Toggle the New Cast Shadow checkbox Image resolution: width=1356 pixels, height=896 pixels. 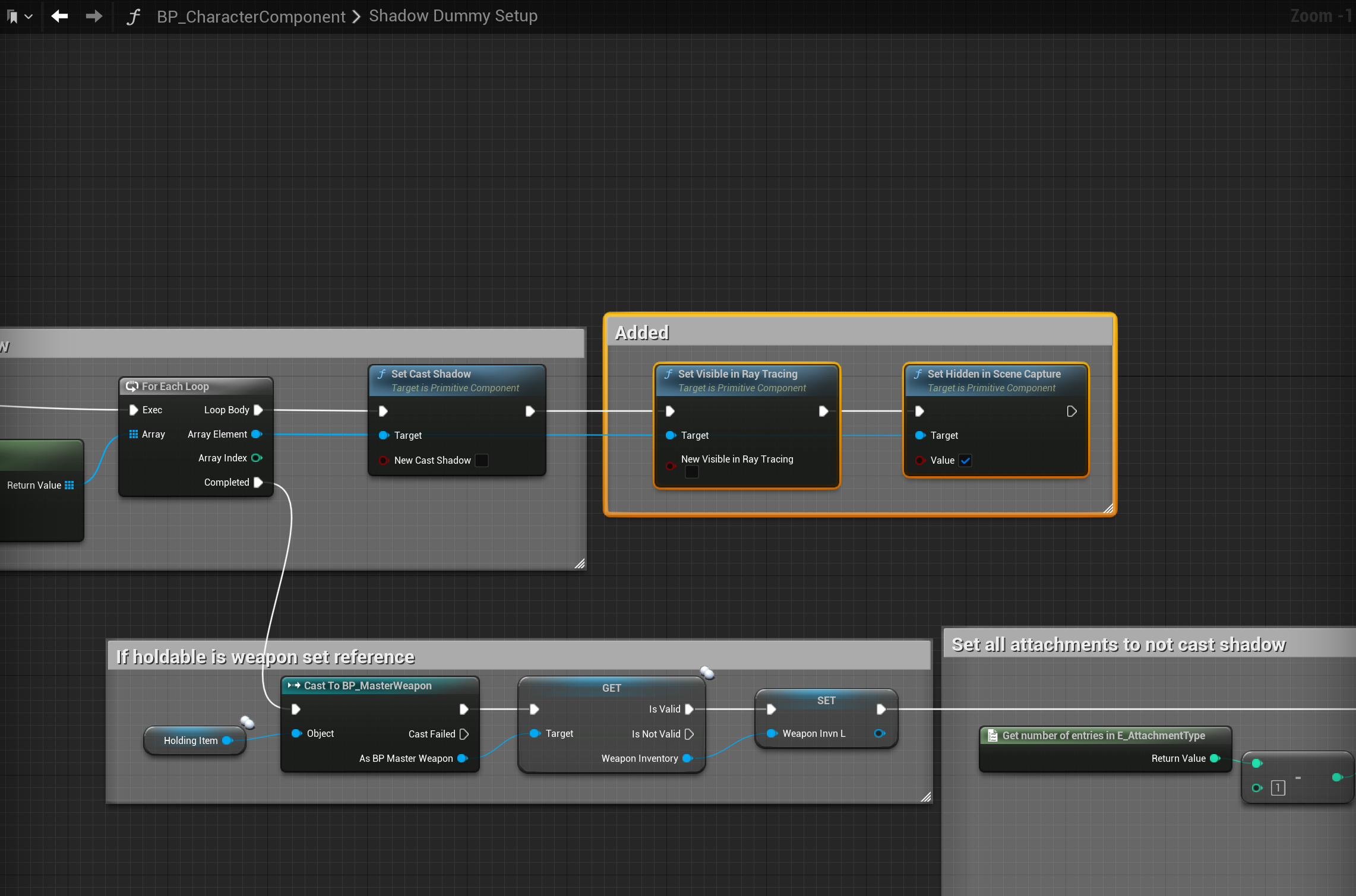482,460
